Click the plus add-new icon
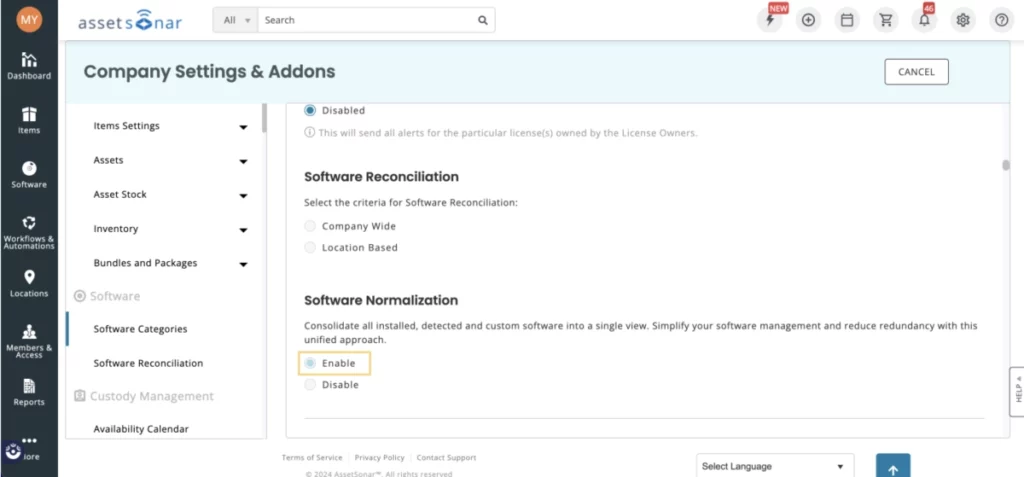Image resolution: width=1024 pixels, height=477 pixels. [x=808, y=20]
